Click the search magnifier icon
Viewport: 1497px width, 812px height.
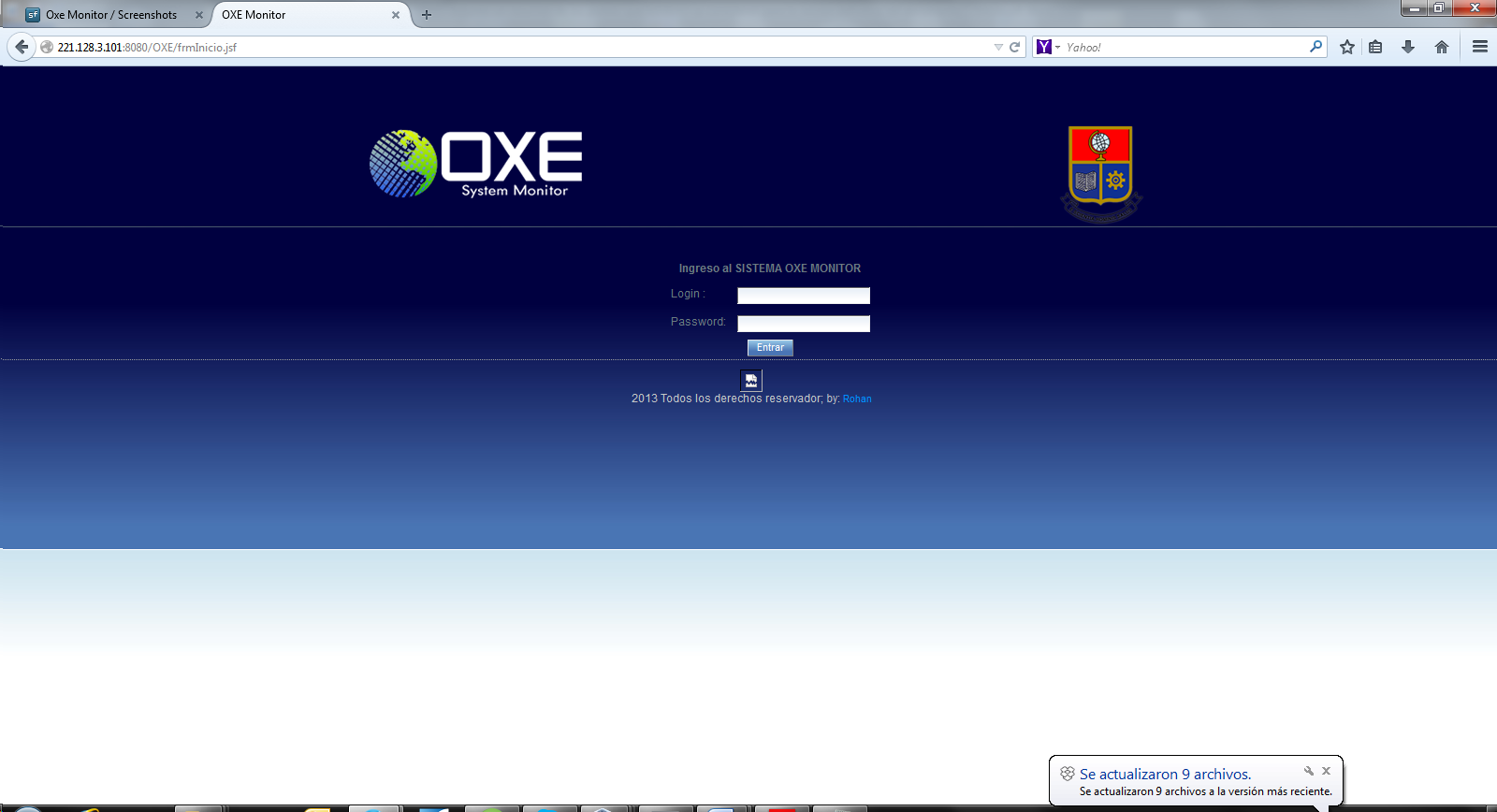(1316, 46)
